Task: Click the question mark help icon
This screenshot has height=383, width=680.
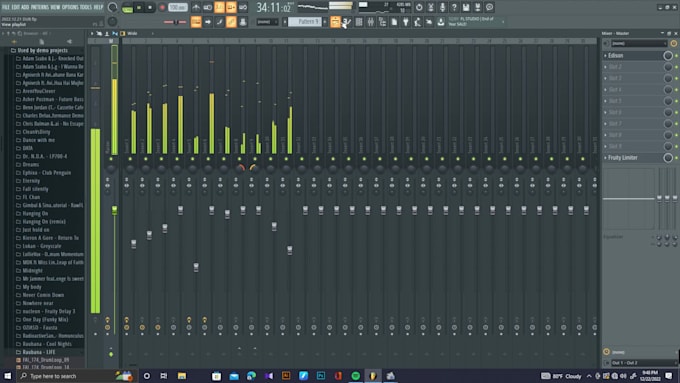Action: [x=454, y=7]
